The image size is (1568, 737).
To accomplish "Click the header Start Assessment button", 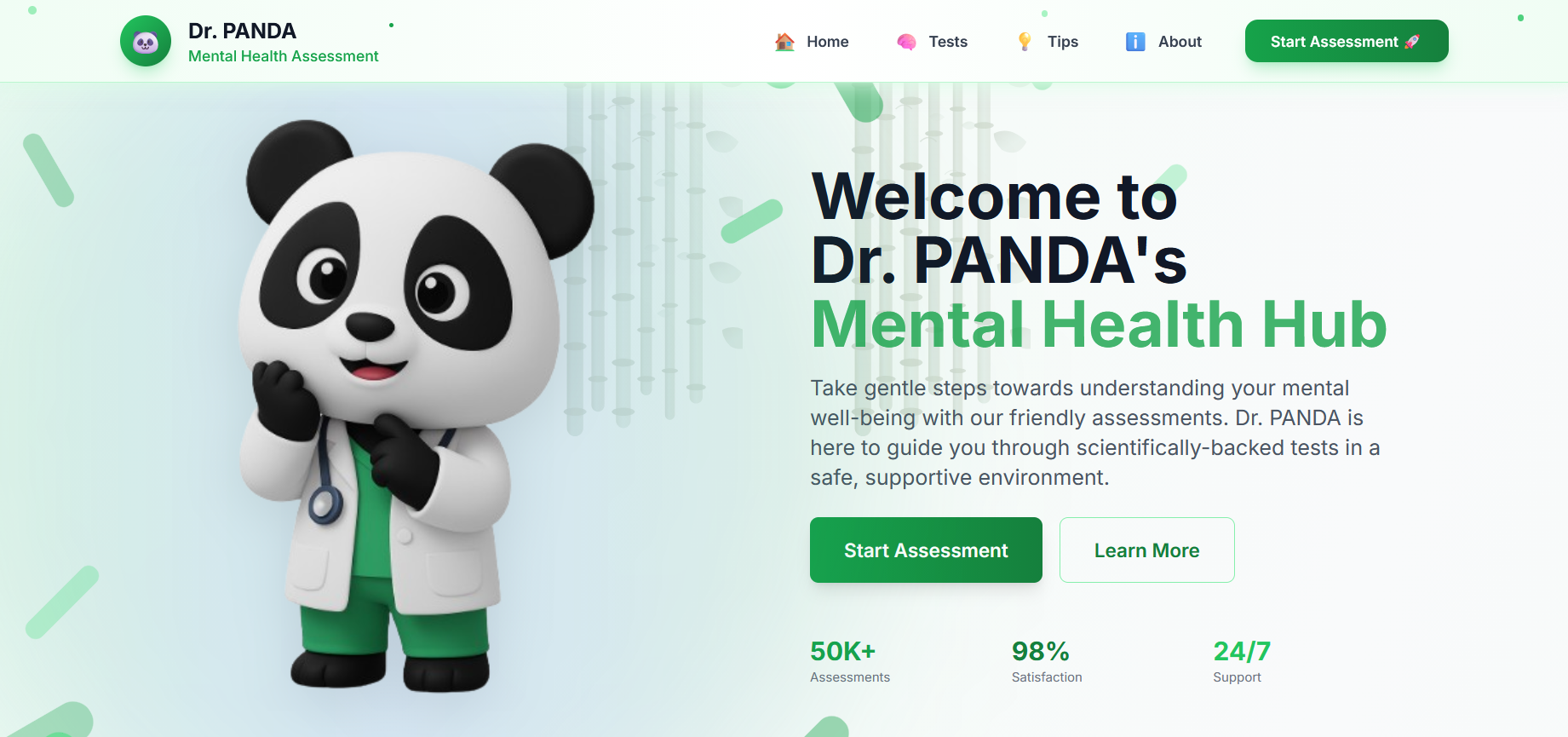I will tap(1347, 41).
